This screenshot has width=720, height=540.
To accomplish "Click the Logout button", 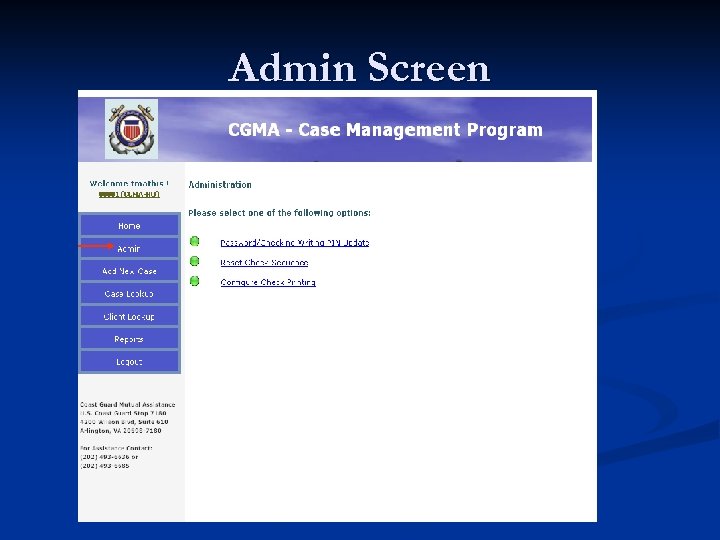I will [x=129, y=362].
